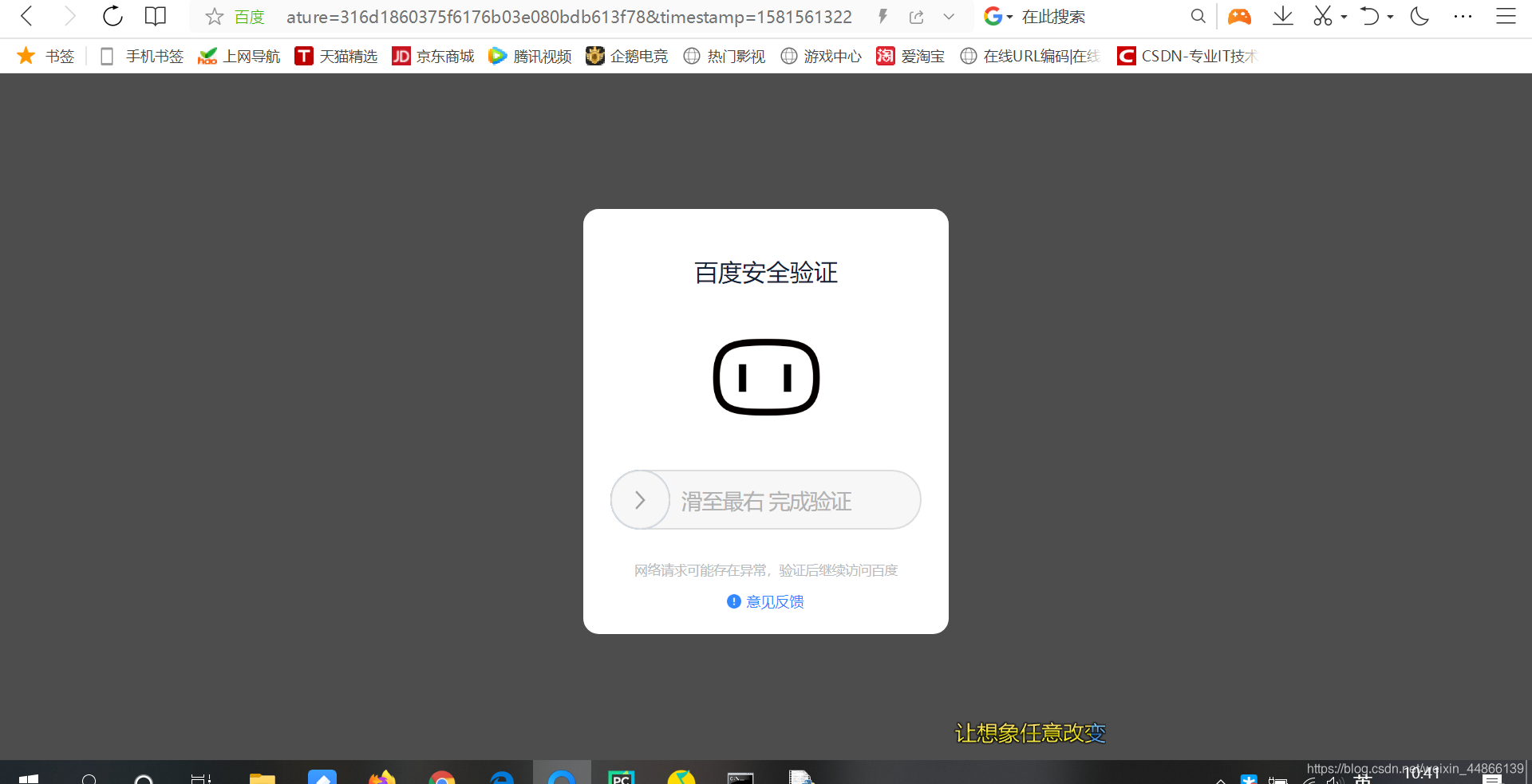Open the 在线URL编码 bookmark

point(1030,56)
